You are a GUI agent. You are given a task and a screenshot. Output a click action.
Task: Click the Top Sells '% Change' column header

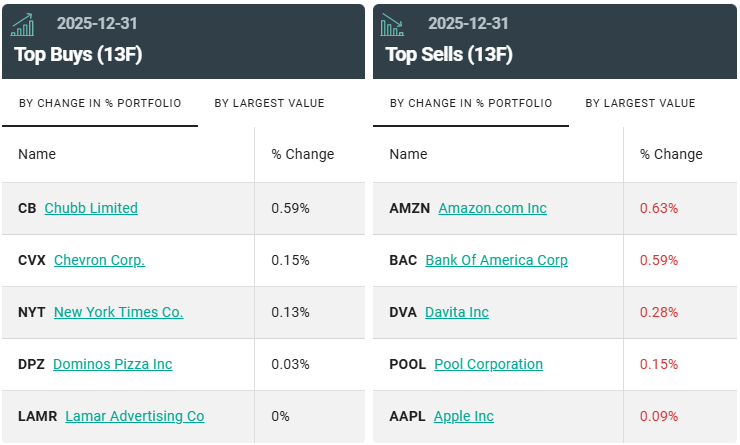click(x=671, y=154)
